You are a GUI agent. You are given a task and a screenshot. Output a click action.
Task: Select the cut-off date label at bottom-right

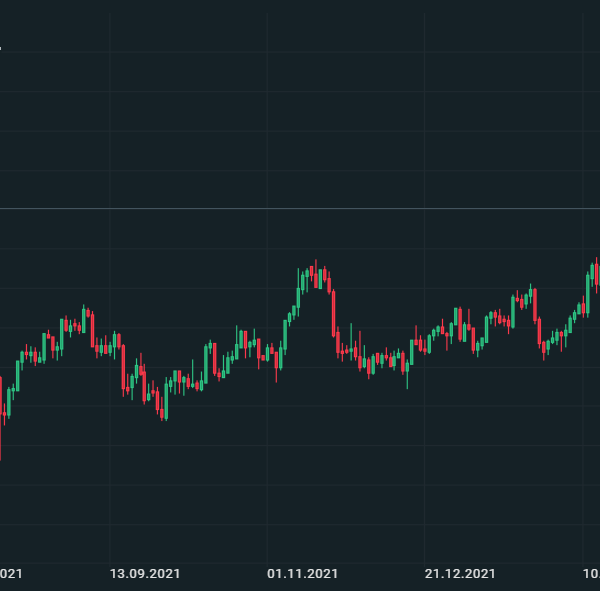[x=591, y=574]
